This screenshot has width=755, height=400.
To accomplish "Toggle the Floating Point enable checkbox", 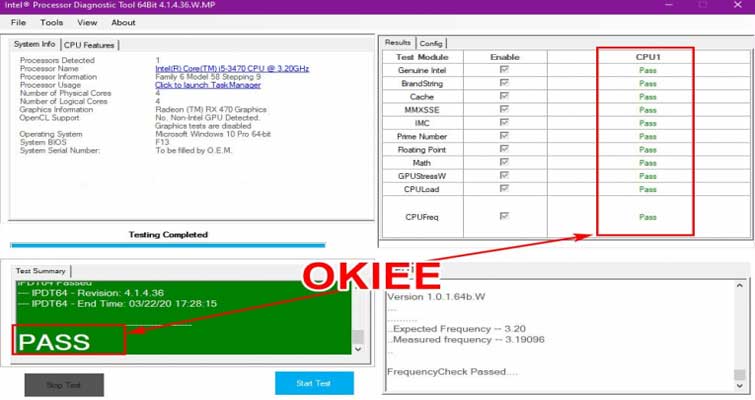I will (x=504, y=149).
